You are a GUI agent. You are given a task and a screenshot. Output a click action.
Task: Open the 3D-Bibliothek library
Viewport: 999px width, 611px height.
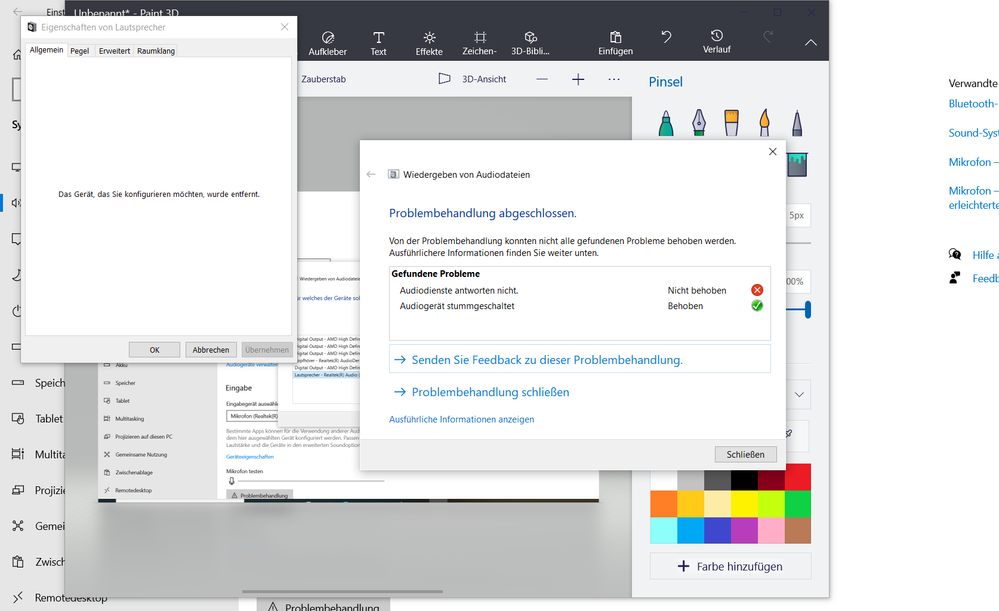click(531, 42)
